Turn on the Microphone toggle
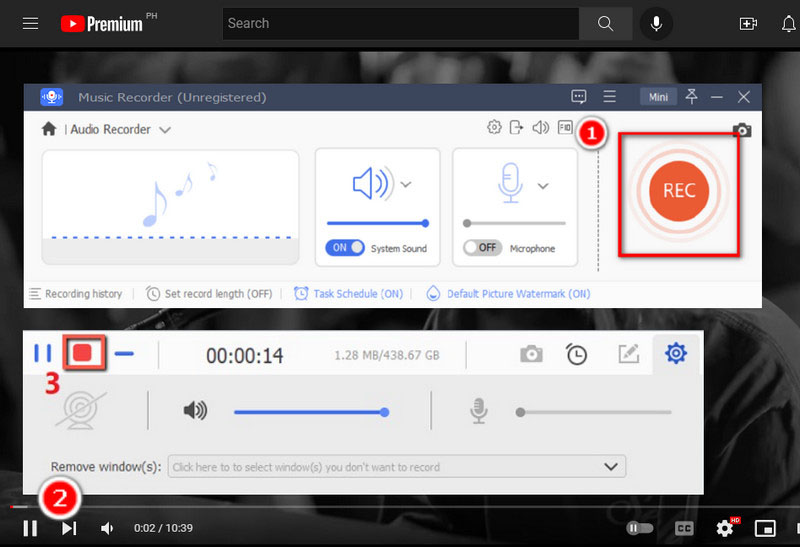This screenshot has height=547, width=800. pyautogui.click(x=482, y=248)
